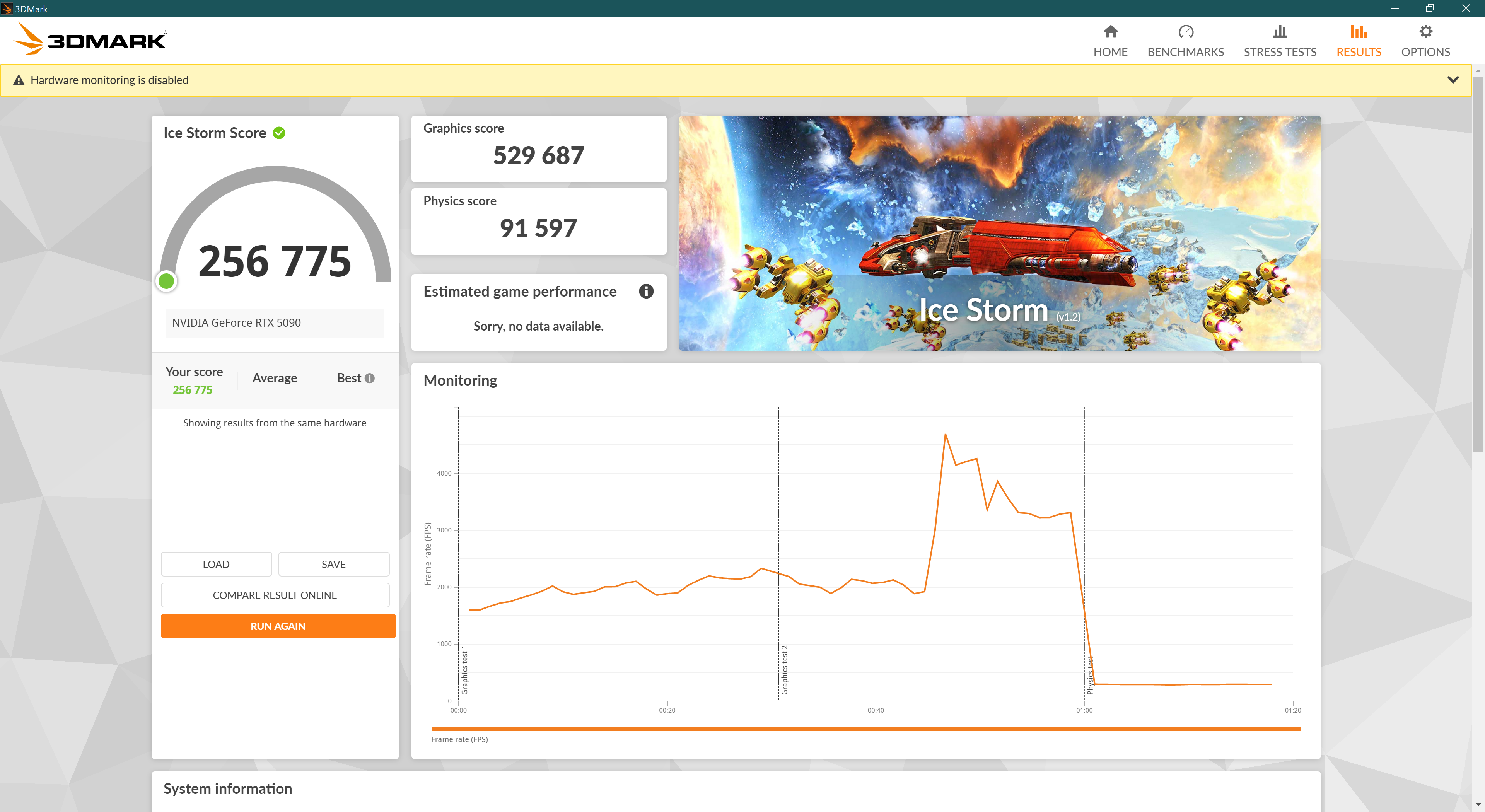The width and height of the screenshot is (1485, 812).
Task: Click the vertical page scrollbar thumb
Action: click(1478, 265)
